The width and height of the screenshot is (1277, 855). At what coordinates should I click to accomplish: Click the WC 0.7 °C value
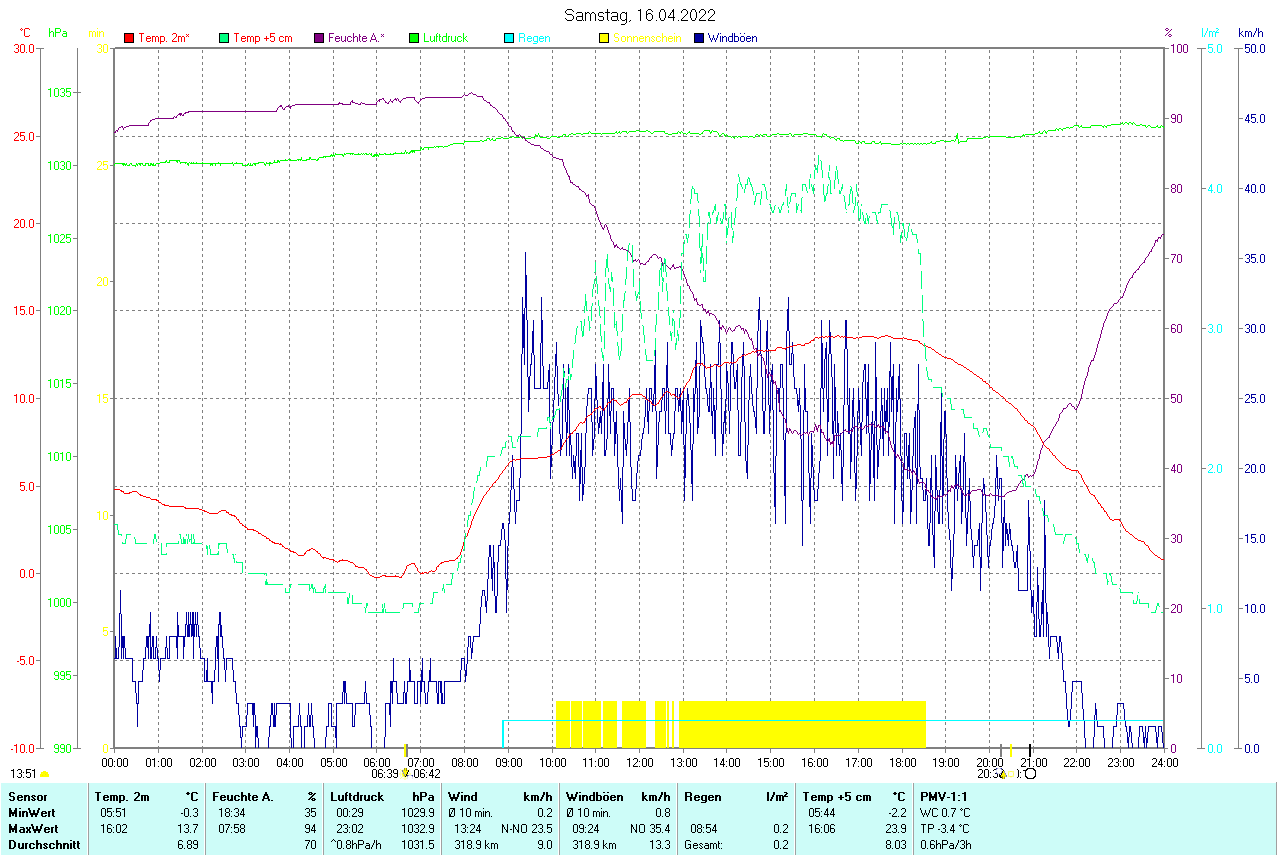[x=946, y=813]
